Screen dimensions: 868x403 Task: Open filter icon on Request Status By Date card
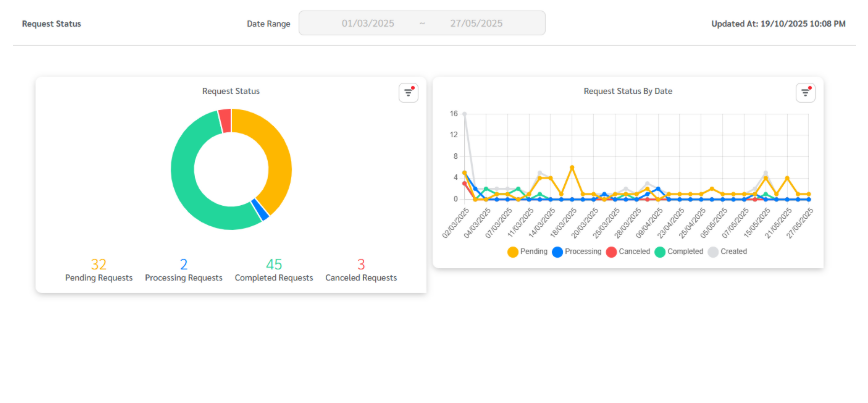point(806,93)
